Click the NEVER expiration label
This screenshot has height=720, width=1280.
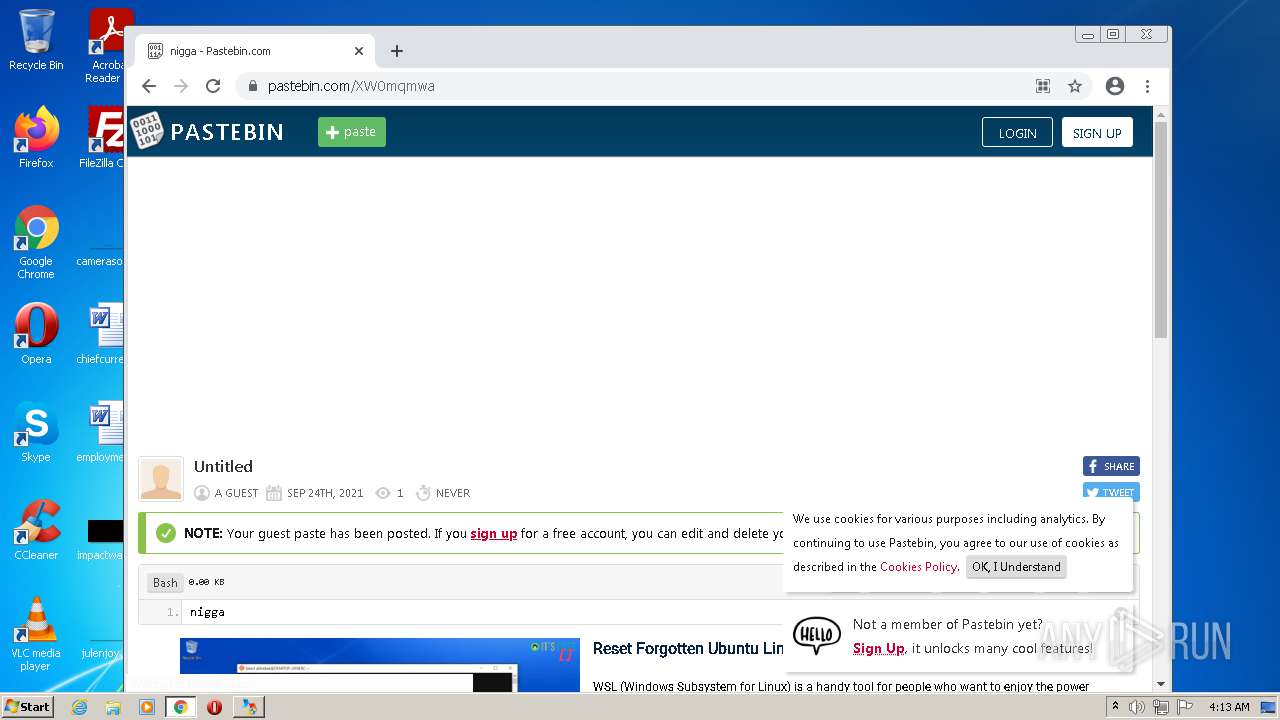tap(453, 493)
